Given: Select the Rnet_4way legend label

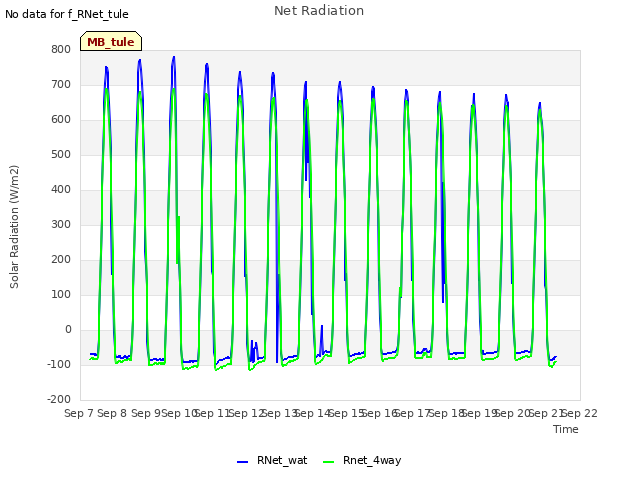Looking at the screenshot, I should point(372,460).
